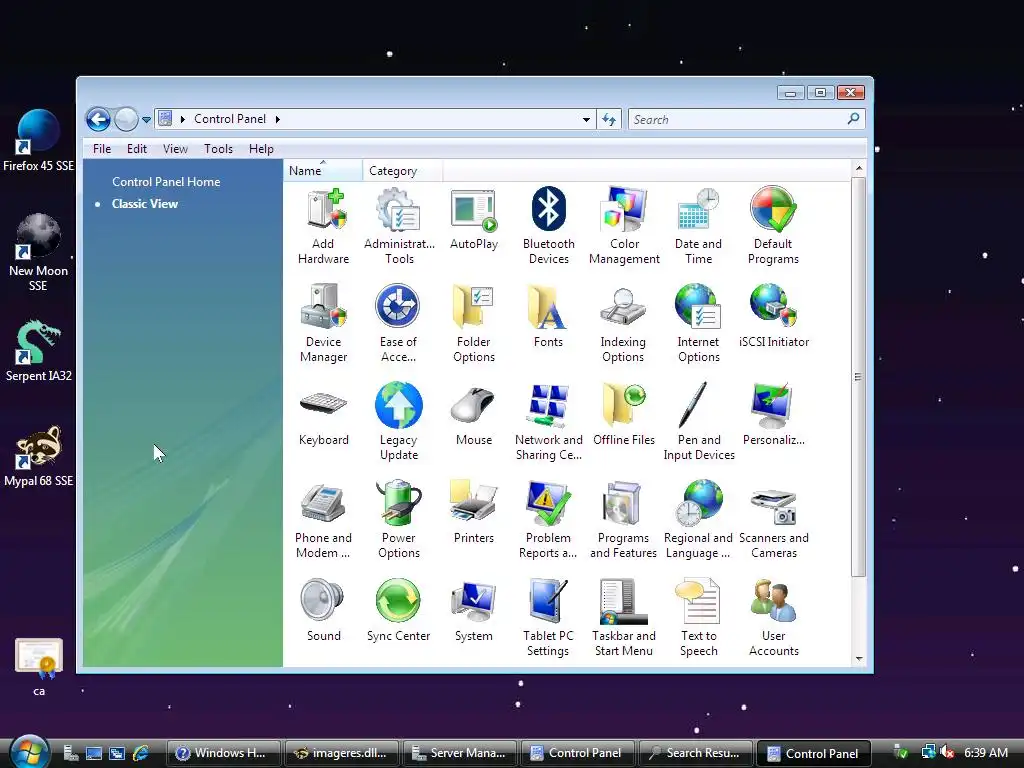Open Default Programs
The height and width of the screenshot is (768, 1024).
click(x=773, y=226)
